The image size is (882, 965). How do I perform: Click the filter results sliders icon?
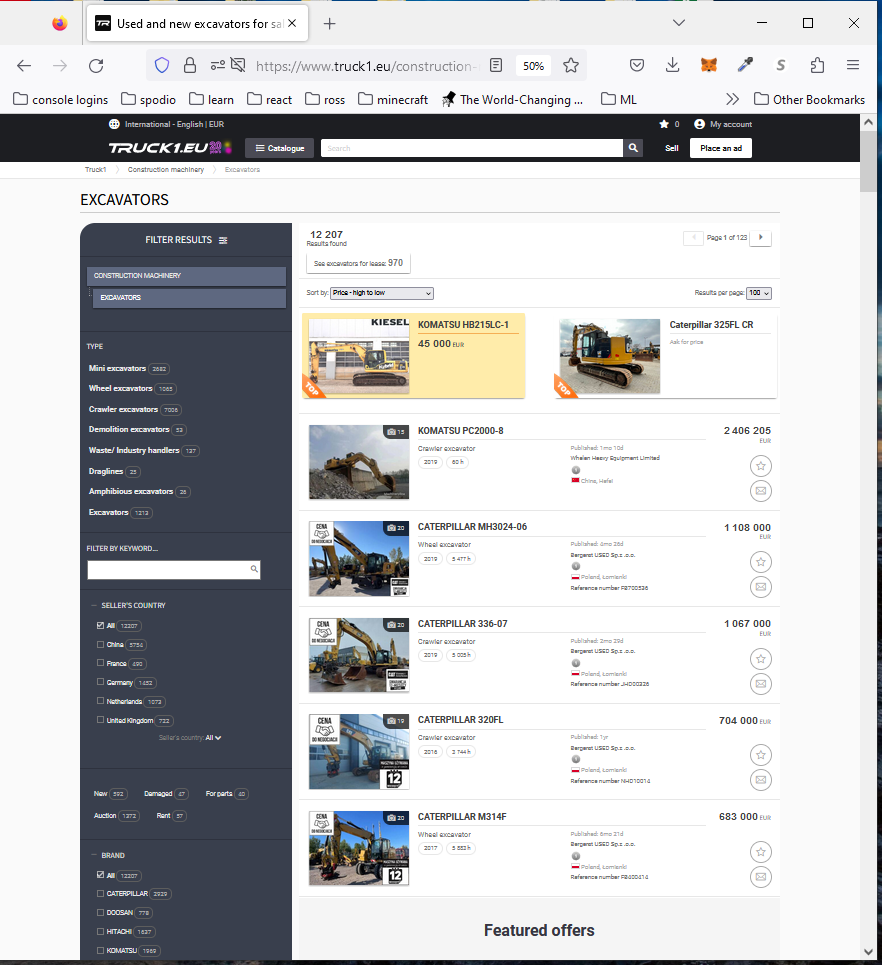(223, 240)
